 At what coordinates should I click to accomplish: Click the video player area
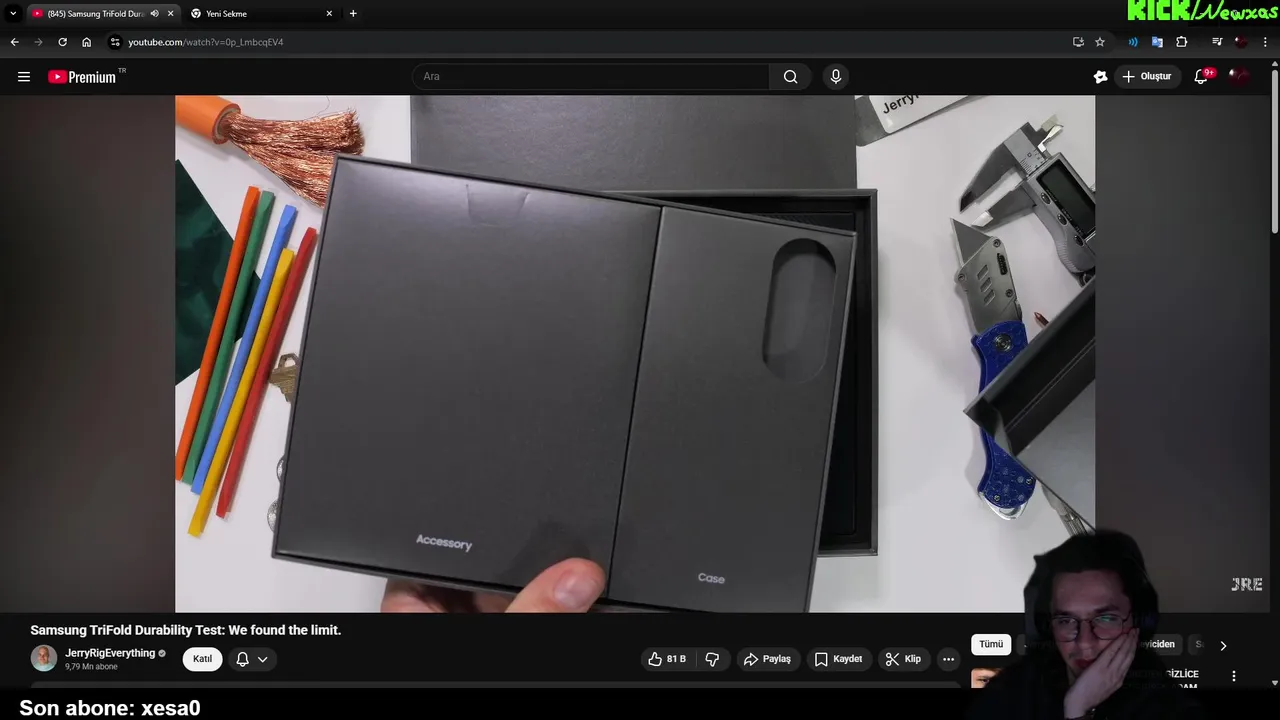pyautogui.click(x=635, y=354)
